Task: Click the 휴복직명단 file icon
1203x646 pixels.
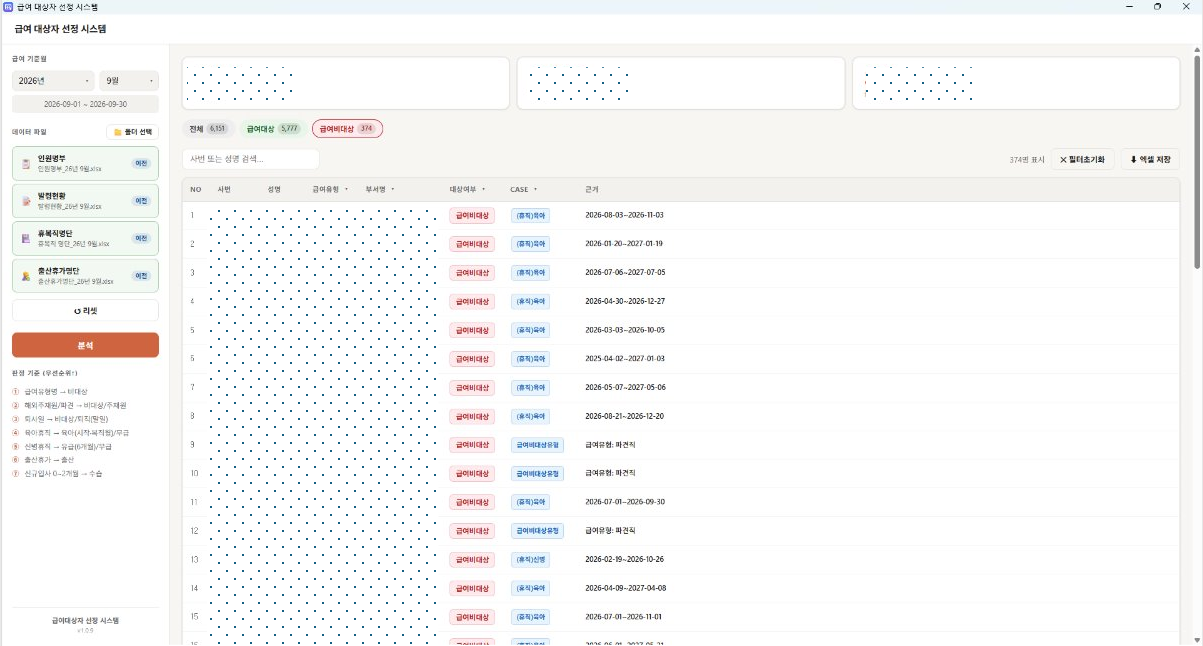Action: pos(26,238)
